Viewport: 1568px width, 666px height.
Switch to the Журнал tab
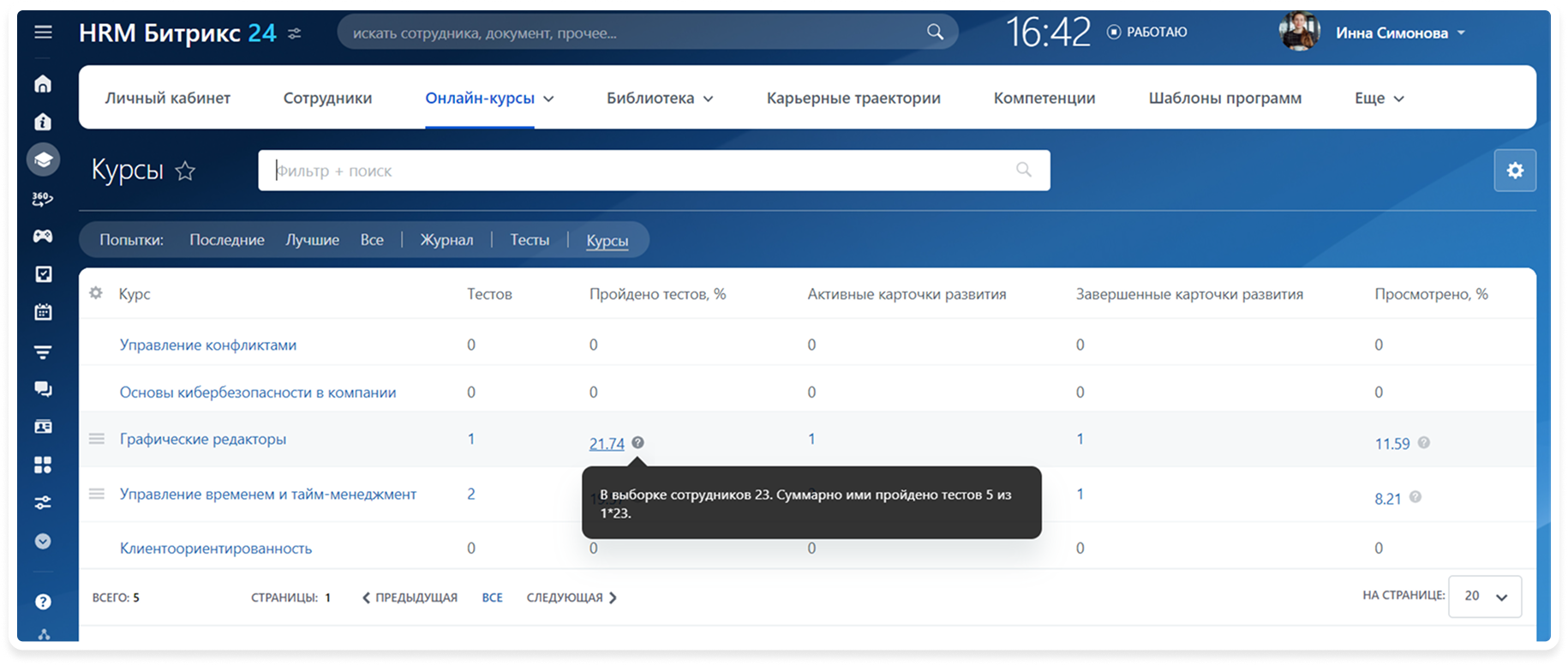446,240
